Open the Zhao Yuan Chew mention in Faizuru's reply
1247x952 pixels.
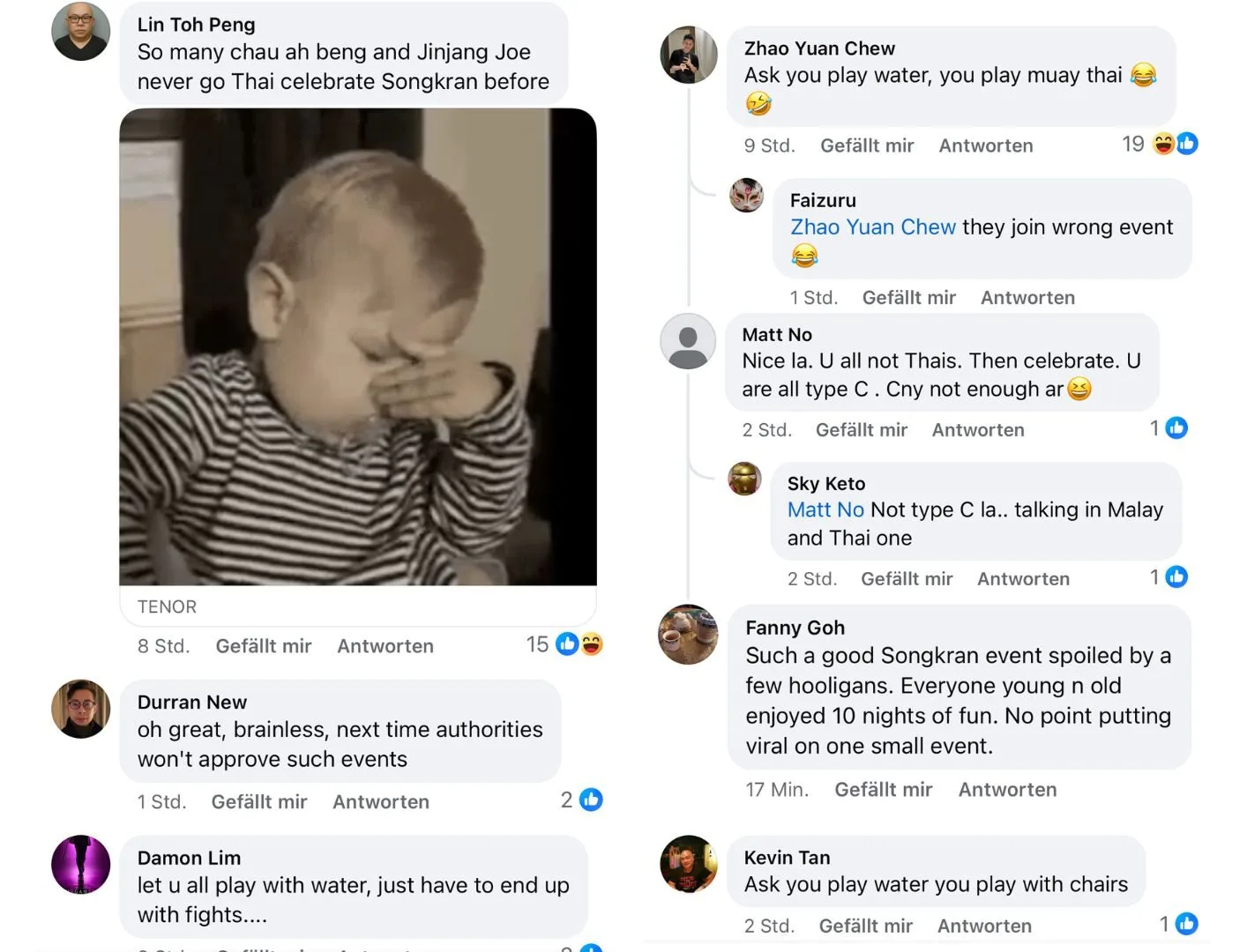coord(872,227)
